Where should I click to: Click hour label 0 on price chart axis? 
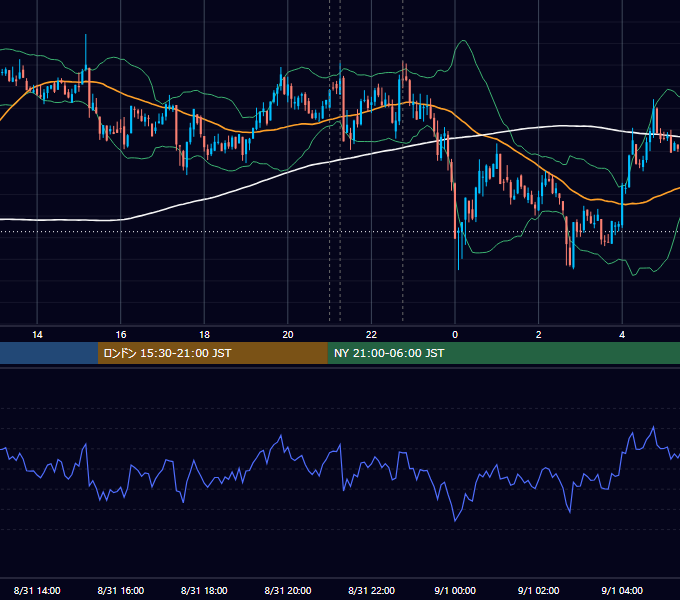[455, 334]
